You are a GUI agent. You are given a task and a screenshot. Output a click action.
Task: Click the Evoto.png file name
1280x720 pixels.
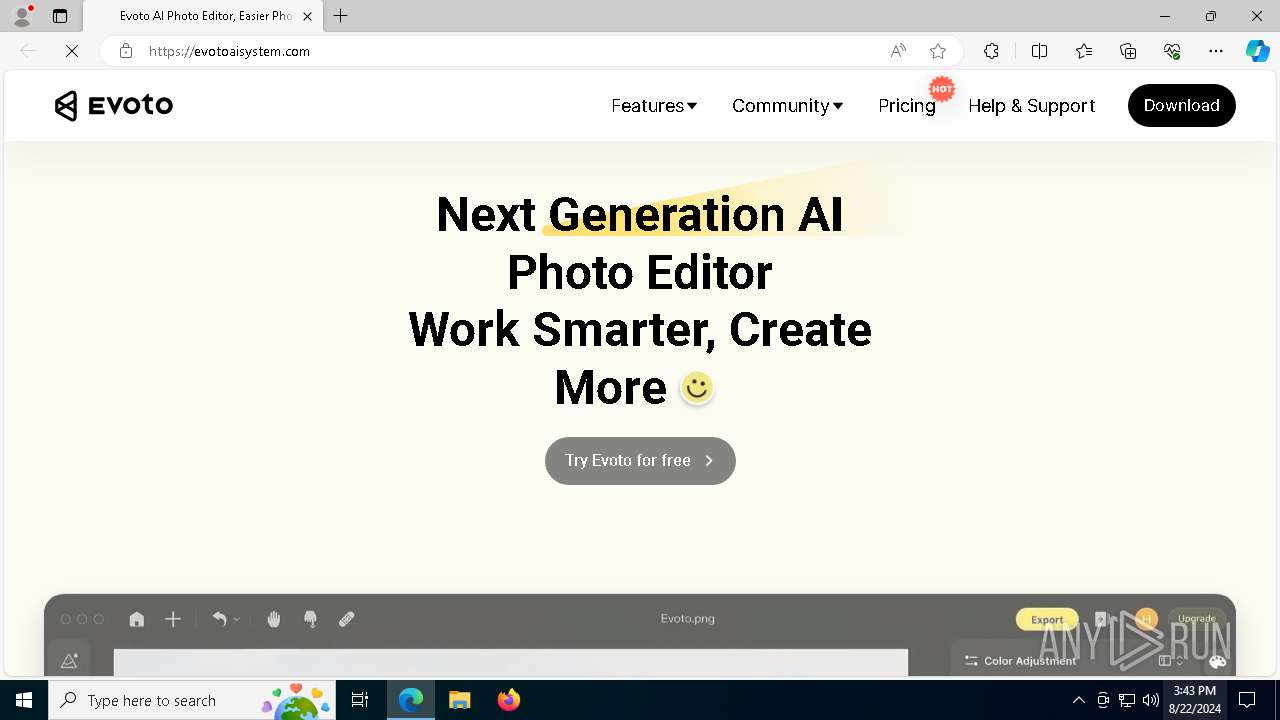pyautogui.click(x=688, y=619)
